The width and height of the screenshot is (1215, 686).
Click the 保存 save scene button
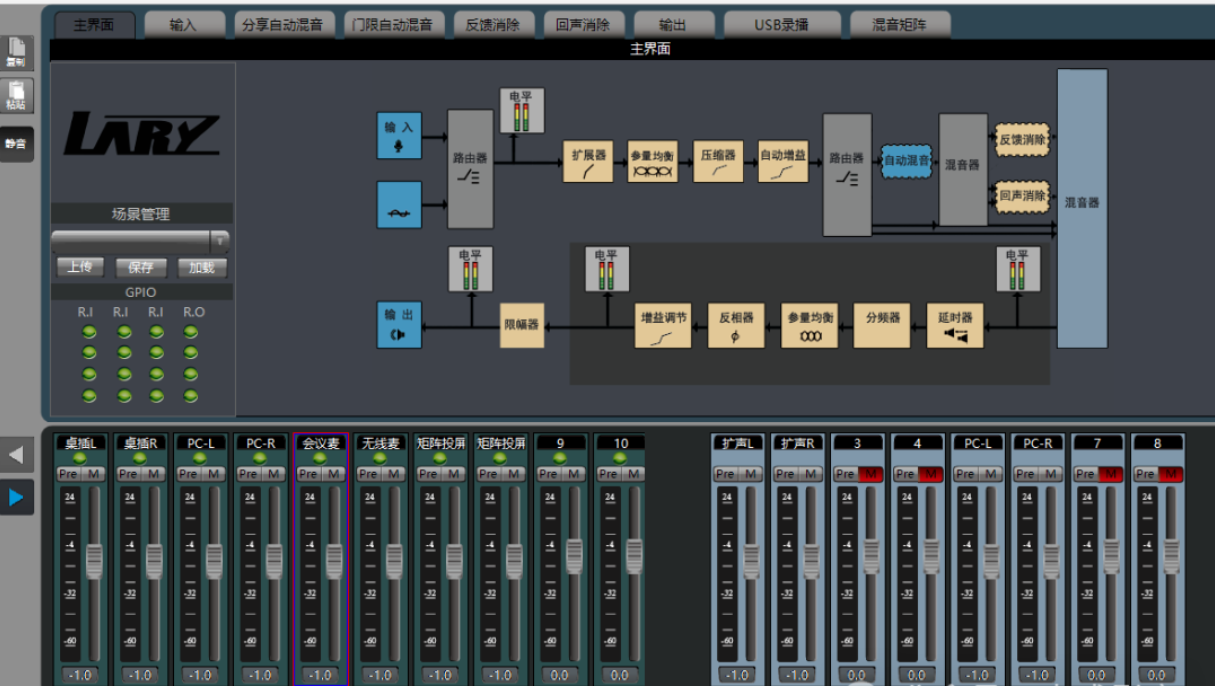(x=141, y=268)
